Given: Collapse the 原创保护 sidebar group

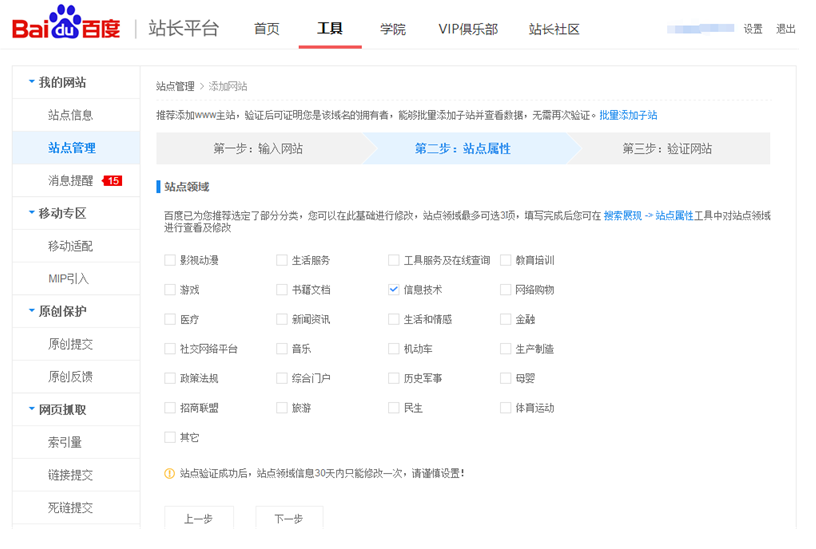Looking at the screenshot, I should [x=32, y=311].
